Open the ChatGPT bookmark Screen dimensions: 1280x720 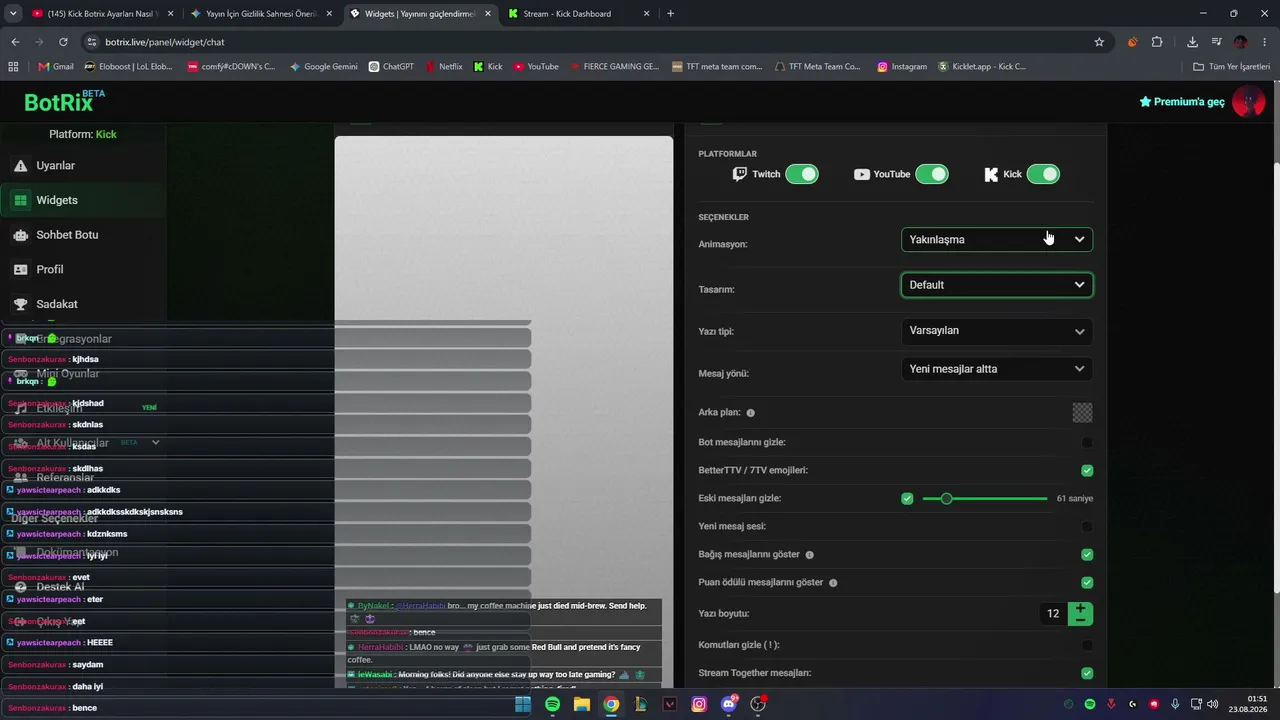coord(391,67)
